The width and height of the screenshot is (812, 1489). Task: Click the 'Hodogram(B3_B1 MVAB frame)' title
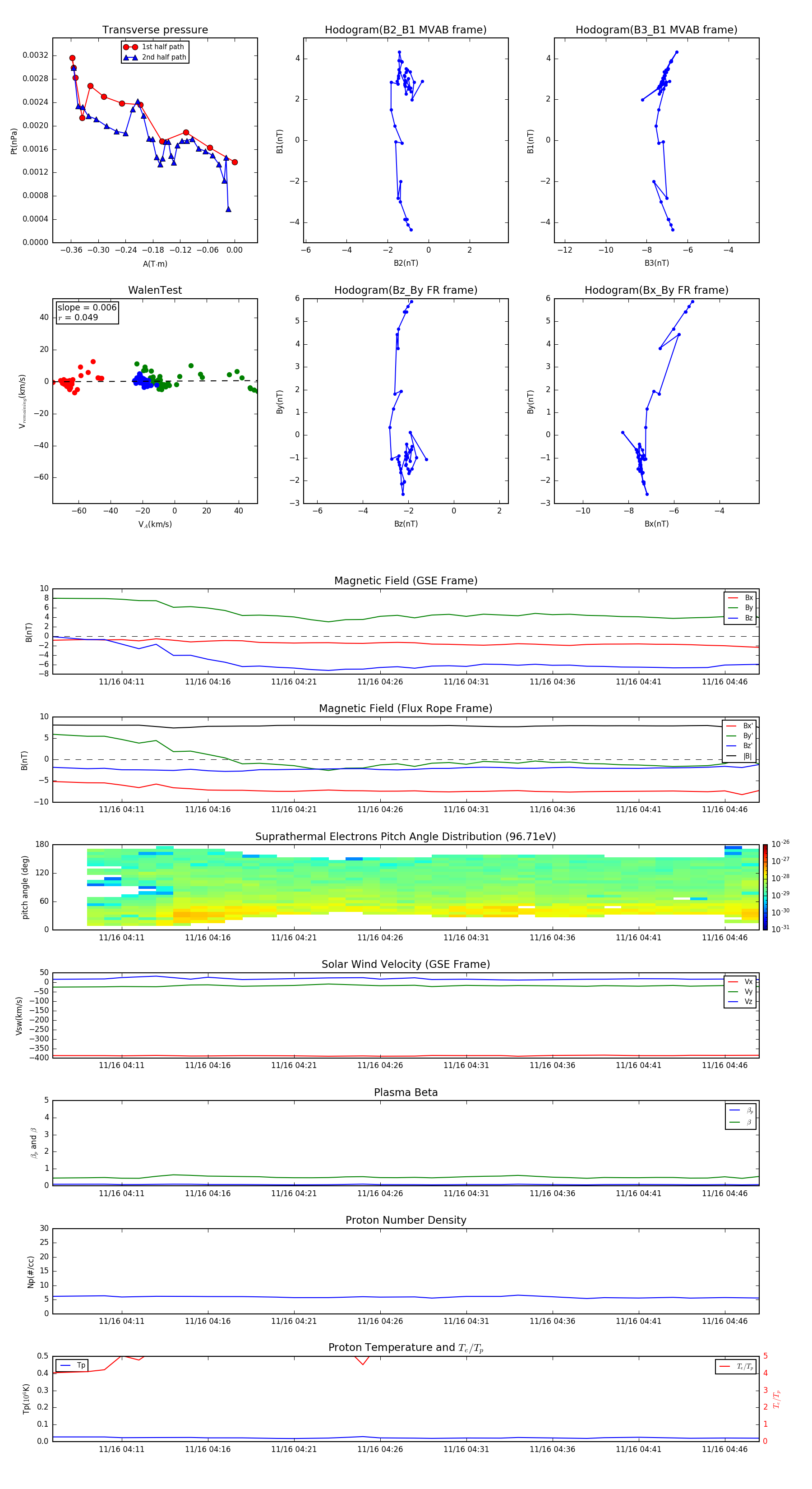tap(656, 30)
